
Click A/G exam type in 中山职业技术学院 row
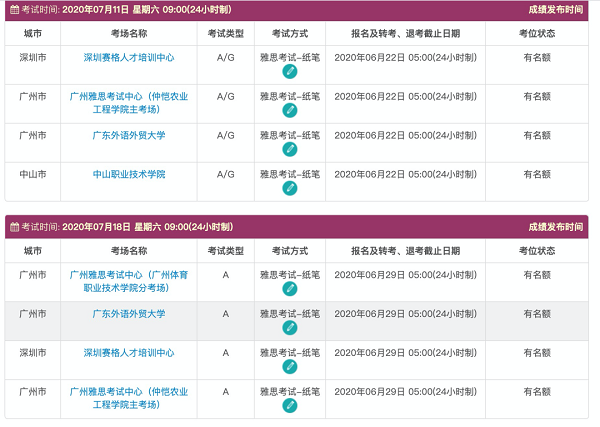click(226, 174)
